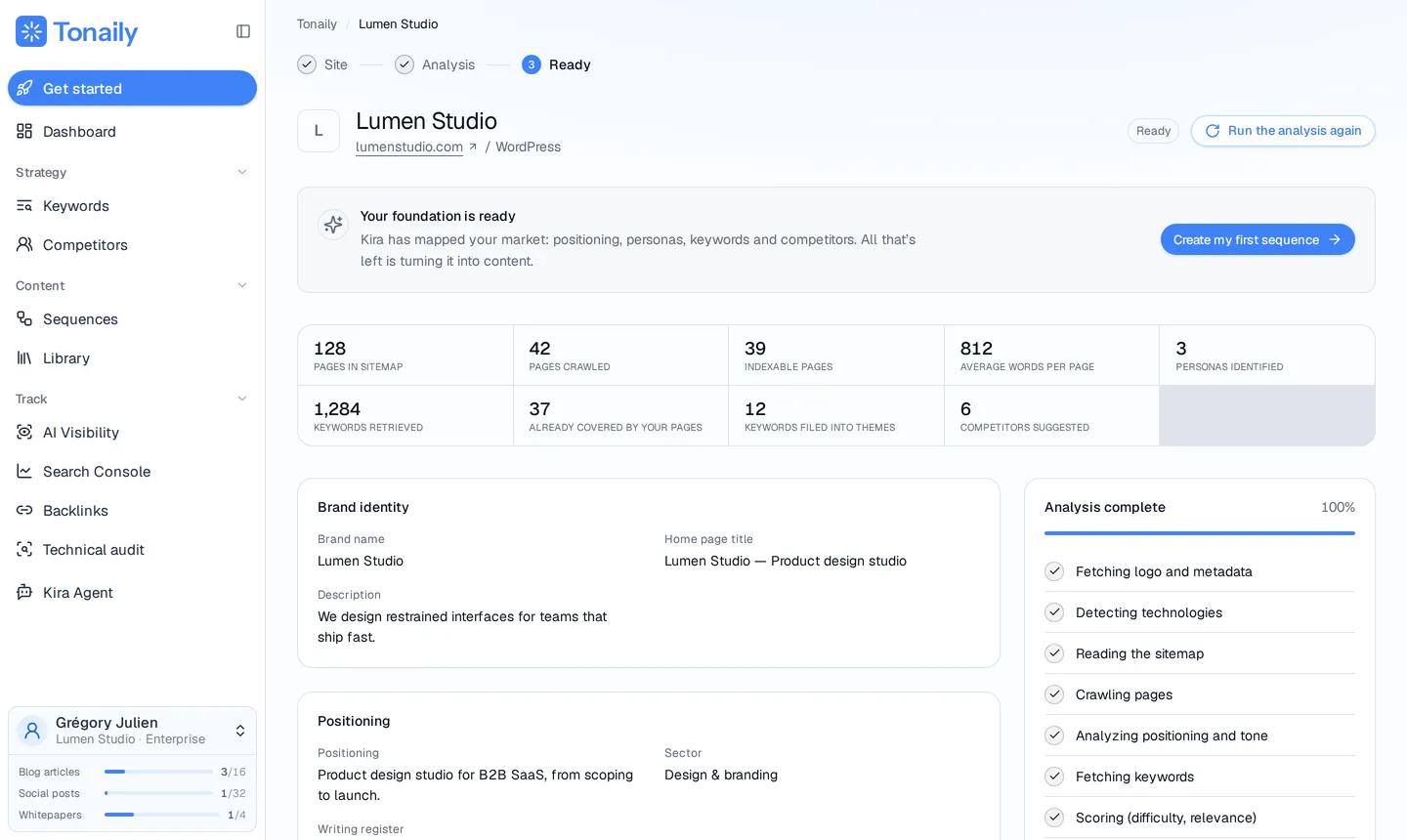Viewport: 1407px width, 840px height.
Task: Click the Get started rocket icon
Action: point(24,88)
